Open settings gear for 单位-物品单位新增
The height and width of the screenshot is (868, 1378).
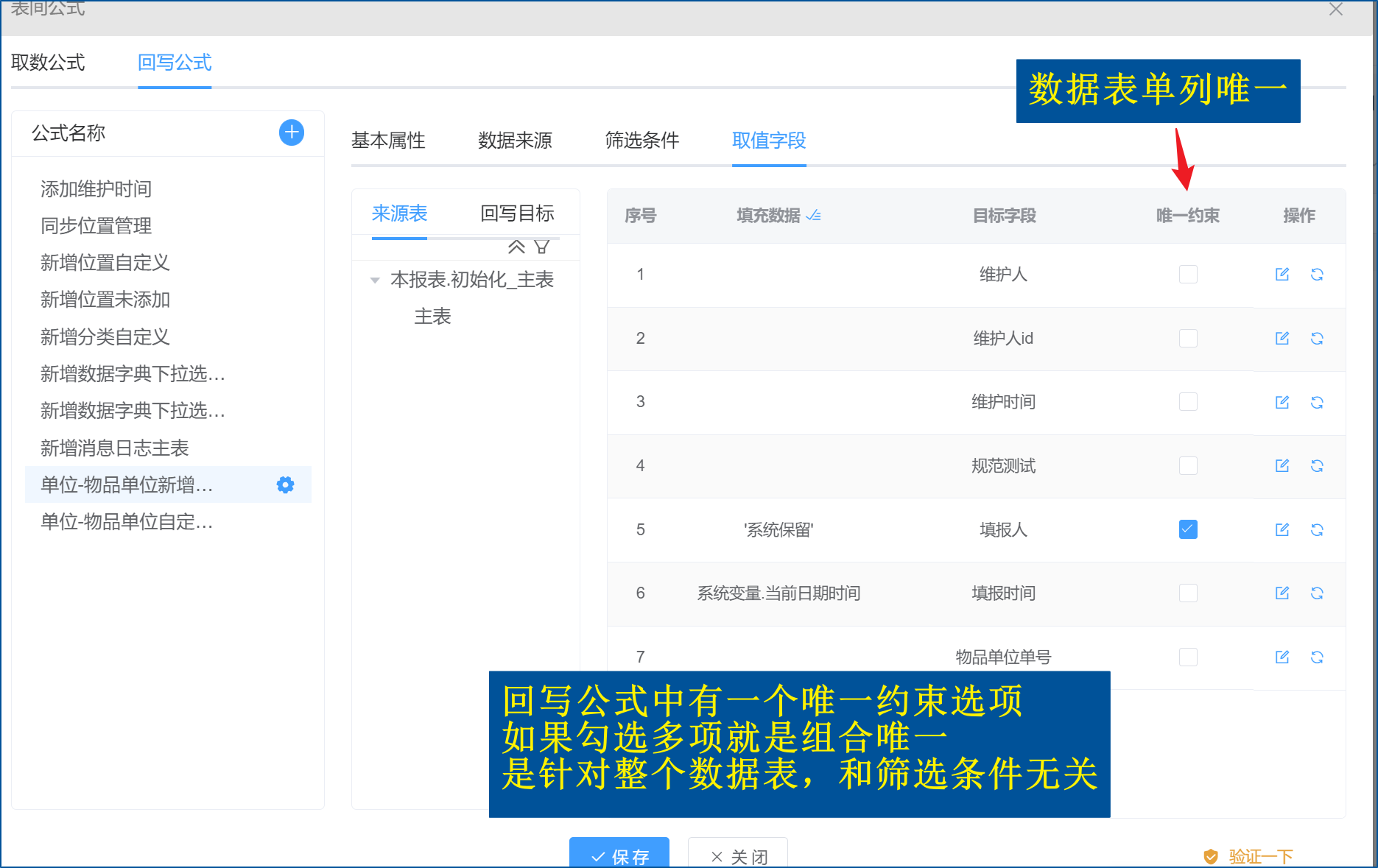point(285,484)
